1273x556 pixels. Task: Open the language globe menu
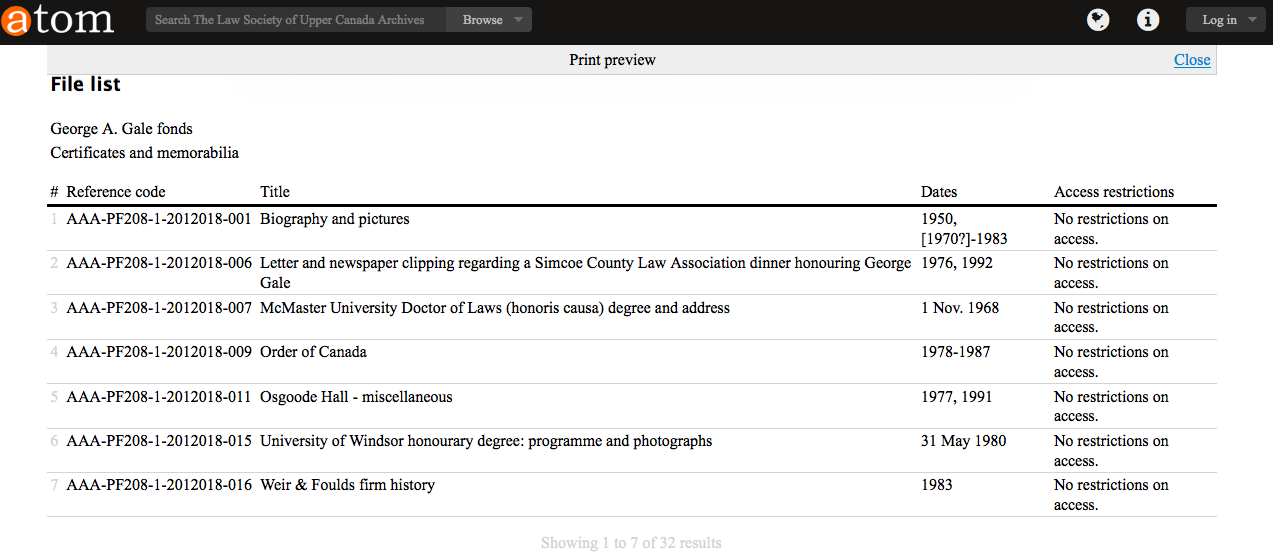1098,20
